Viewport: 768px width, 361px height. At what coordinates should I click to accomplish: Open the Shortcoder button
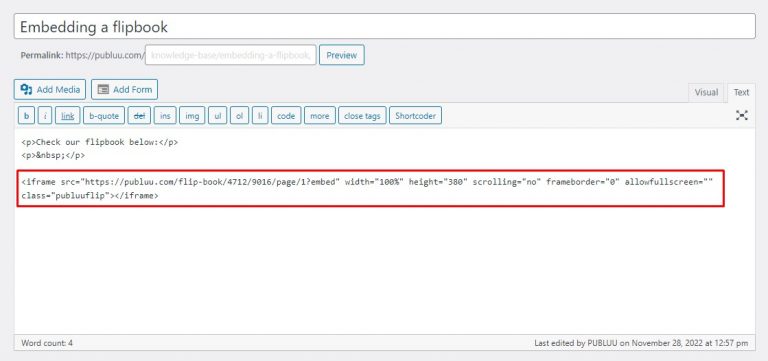(415, 116)
